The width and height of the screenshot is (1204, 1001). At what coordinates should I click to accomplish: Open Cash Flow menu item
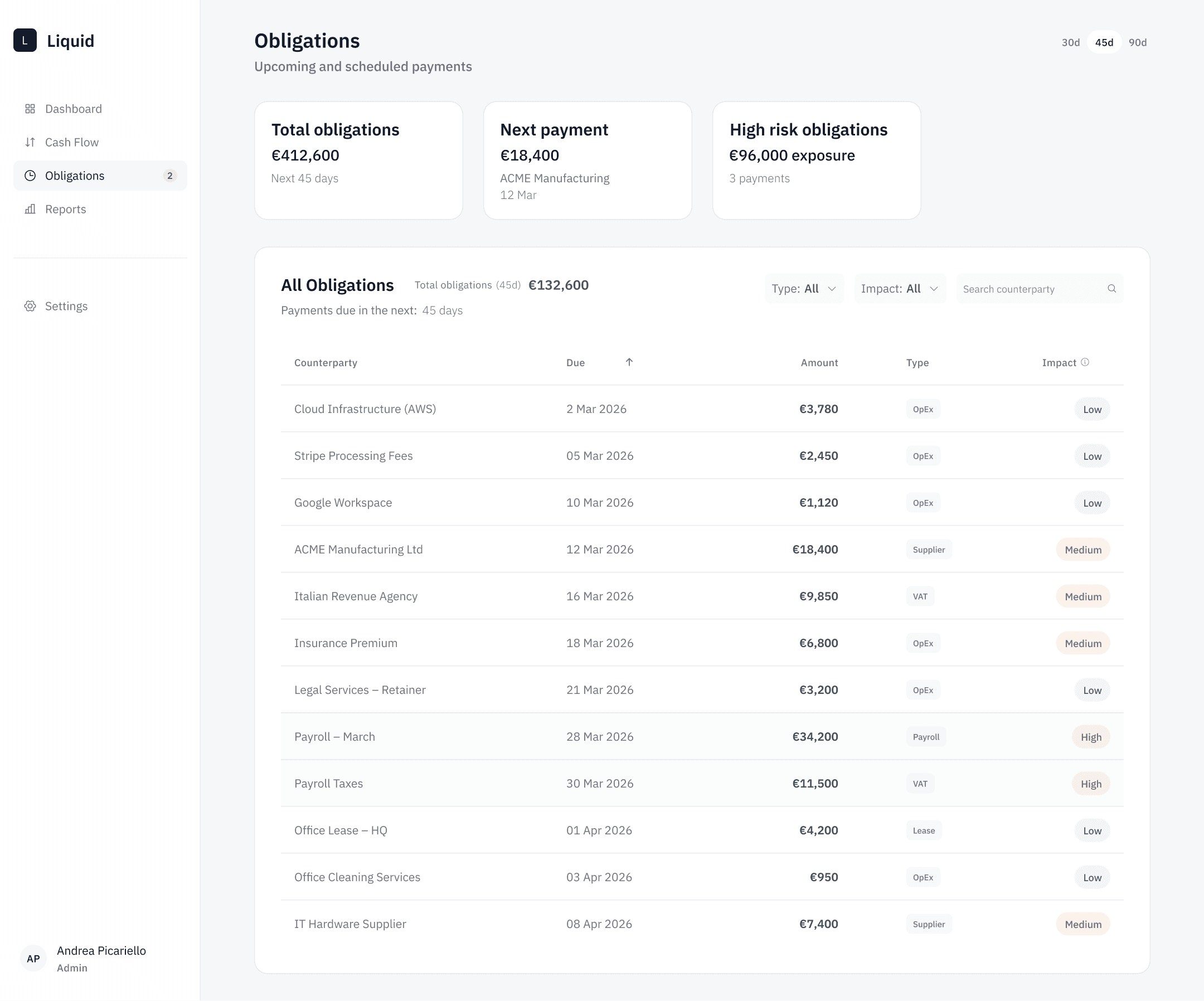click(72, 142)
